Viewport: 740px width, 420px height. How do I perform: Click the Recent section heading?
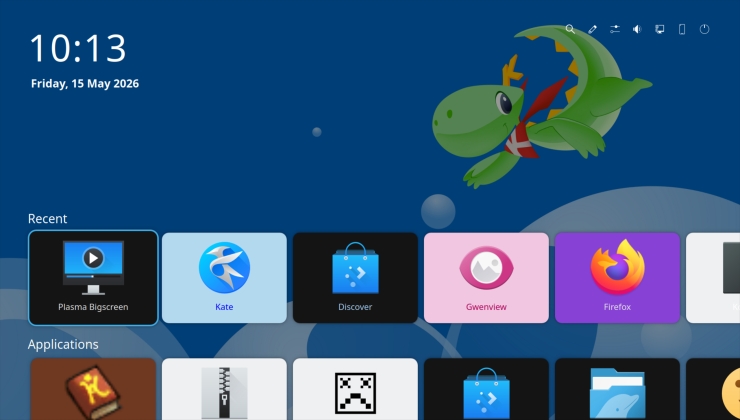point(47,218)
